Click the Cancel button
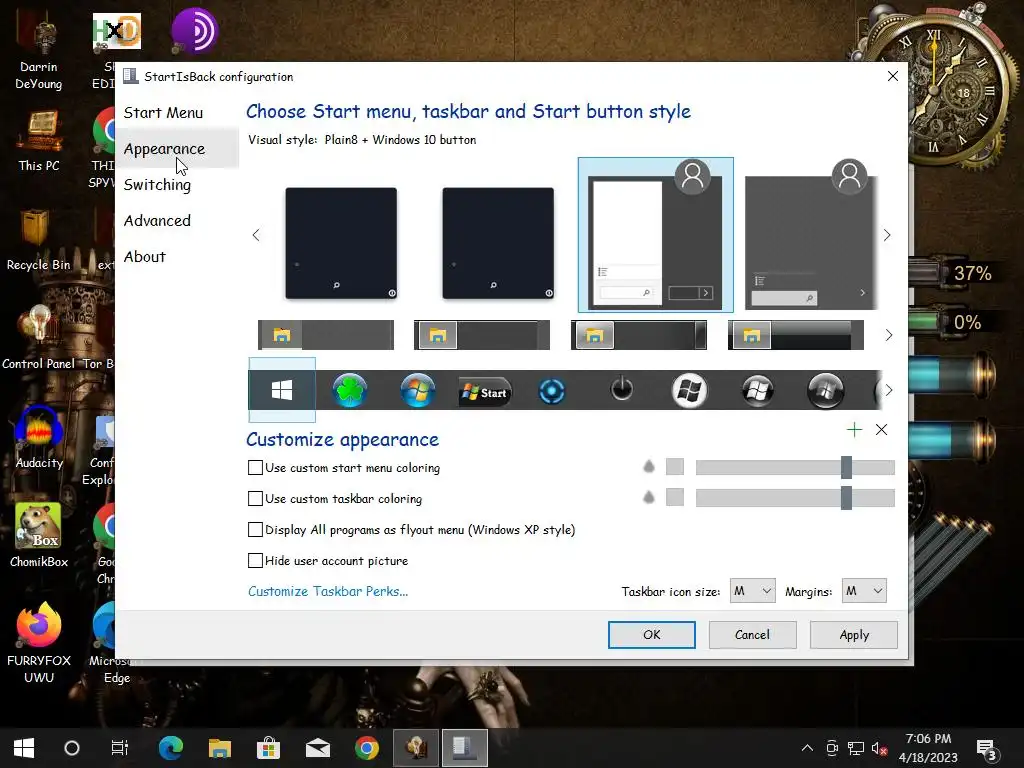Image resolution: width=1024 pixels, height=768 pixels. point(752,635)
